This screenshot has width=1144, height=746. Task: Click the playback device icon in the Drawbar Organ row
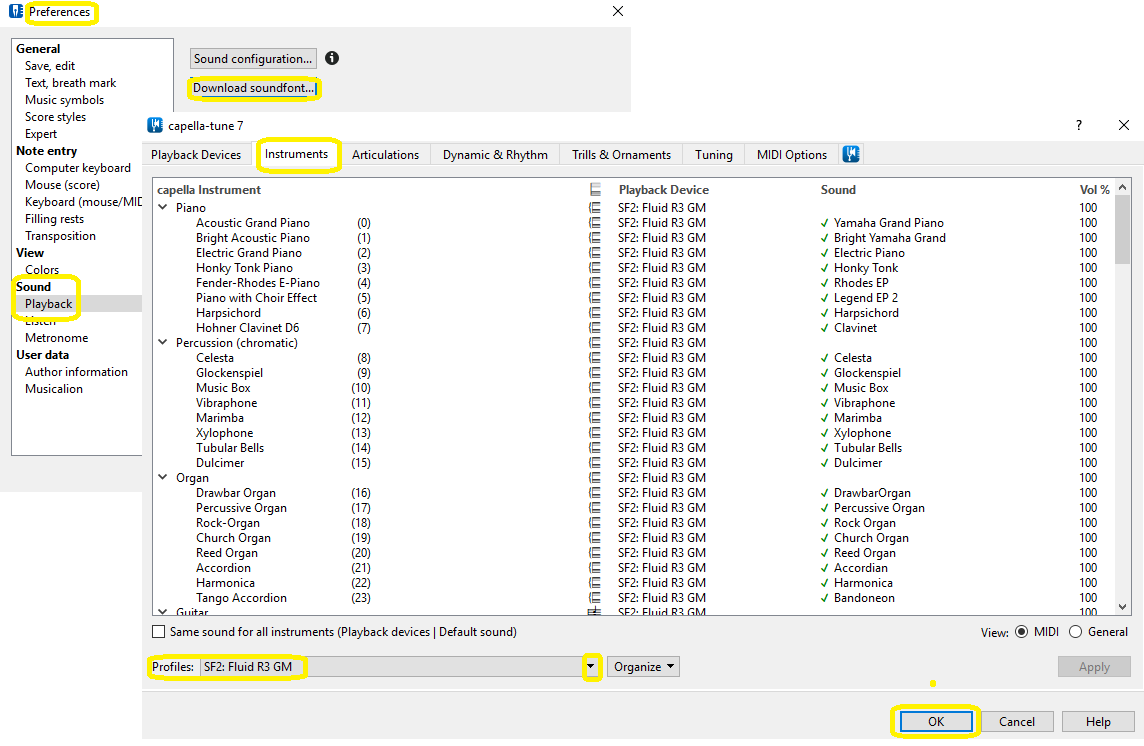pyautogui.click(x=595, y=493)
